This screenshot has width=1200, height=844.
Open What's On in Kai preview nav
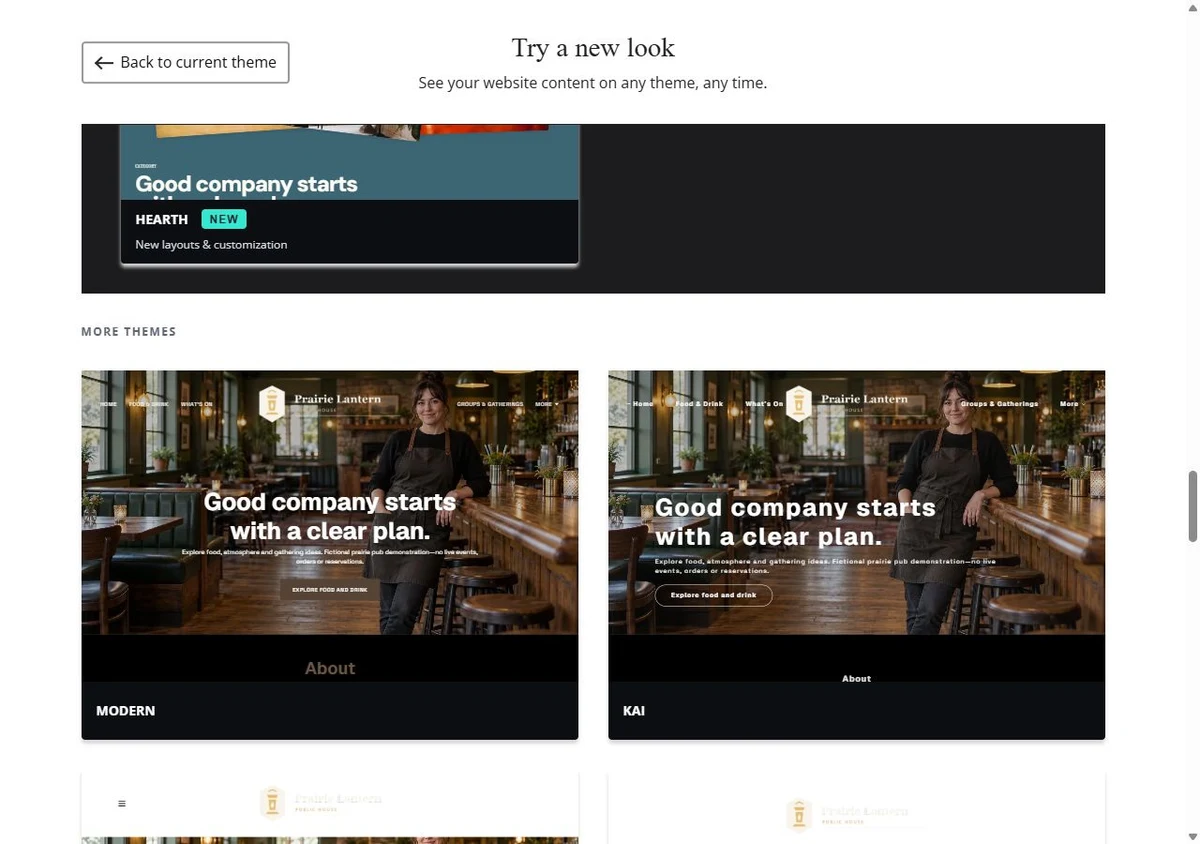pyautogui.click(x=764, y=404)
